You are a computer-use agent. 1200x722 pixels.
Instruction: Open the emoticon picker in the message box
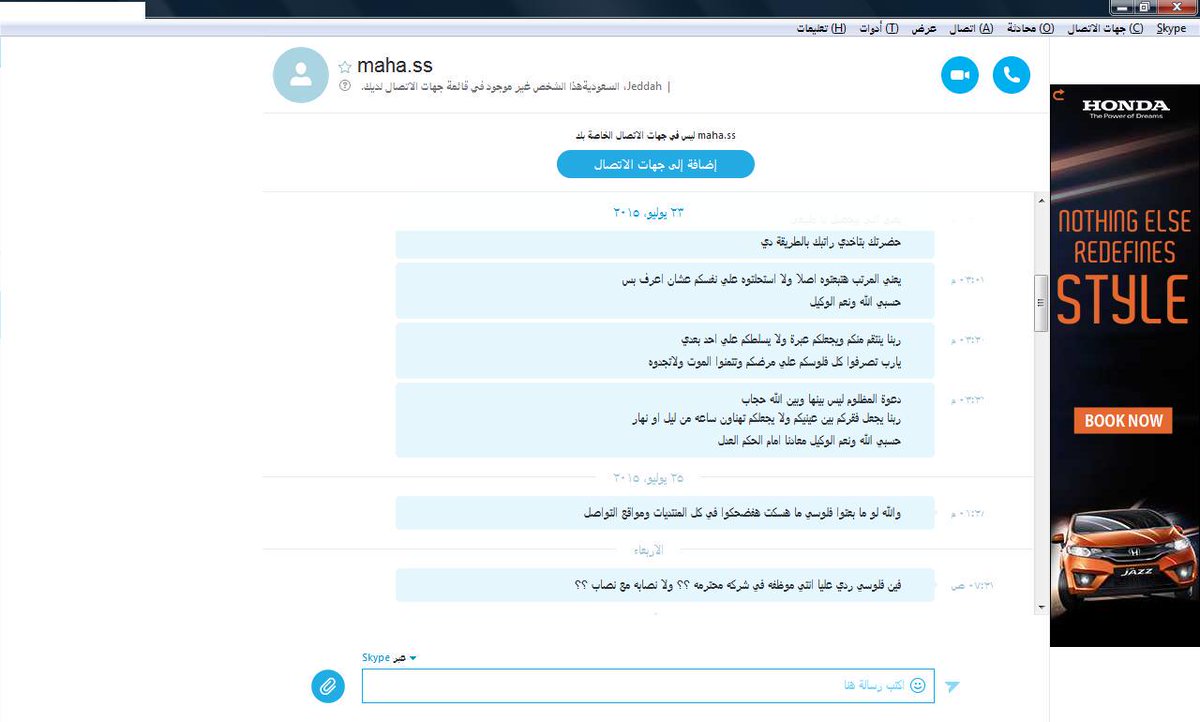click(918, 686)
